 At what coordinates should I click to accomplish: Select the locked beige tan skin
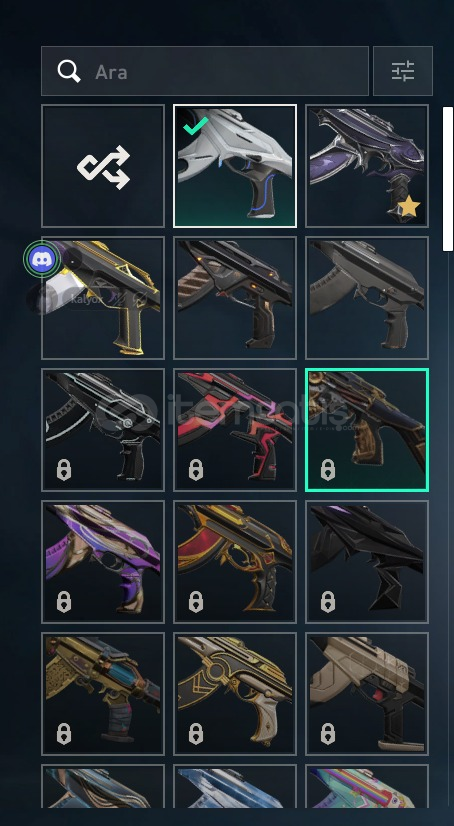(x=367, y=694)
